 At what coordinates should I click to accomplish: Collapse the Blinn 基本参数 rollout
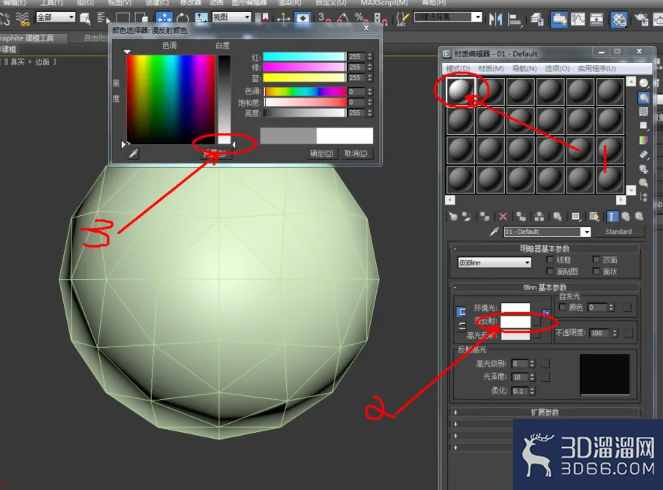tap(544, 287)
